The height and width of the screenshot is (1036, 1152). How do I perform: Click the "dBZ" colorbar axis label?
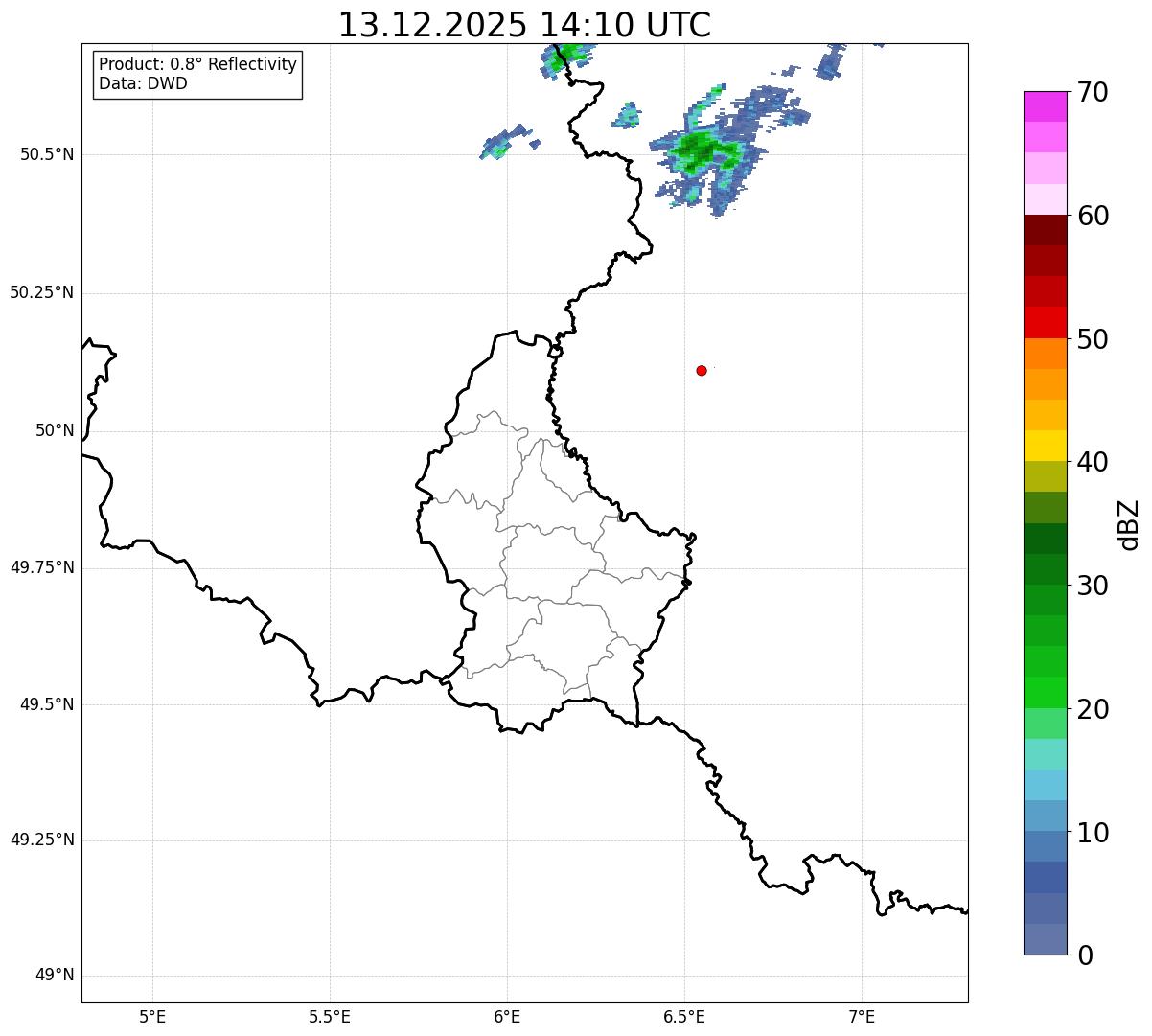(1129, 524)
